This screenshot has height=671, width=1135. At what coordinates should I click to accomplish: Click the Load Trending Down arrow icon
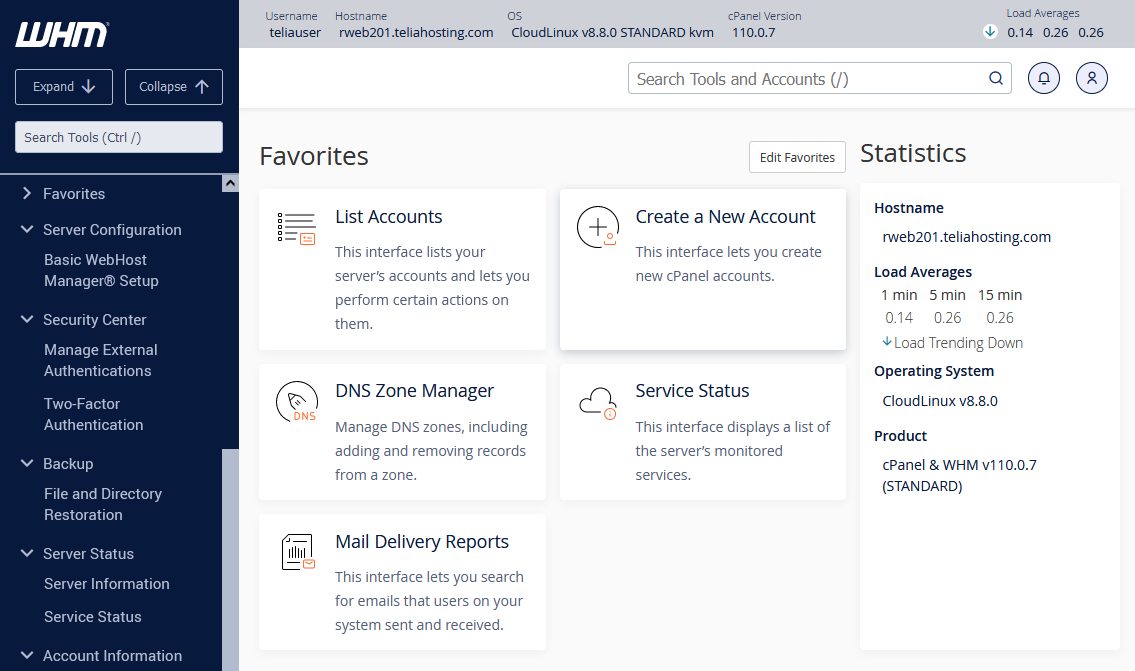click(x=887, y=342)
